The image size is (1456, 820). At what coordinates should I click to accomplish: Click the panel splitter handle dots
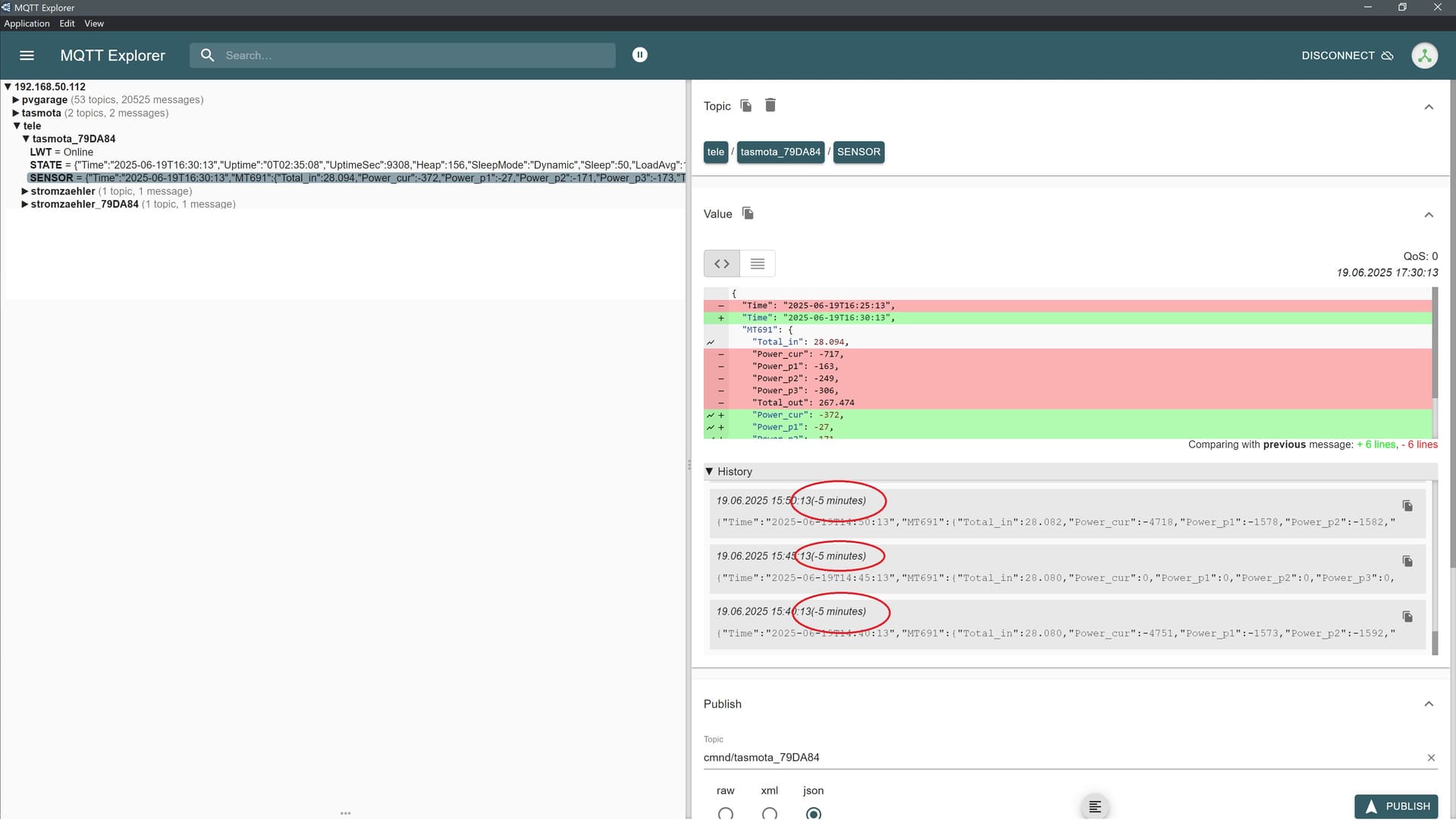[689, 465]
